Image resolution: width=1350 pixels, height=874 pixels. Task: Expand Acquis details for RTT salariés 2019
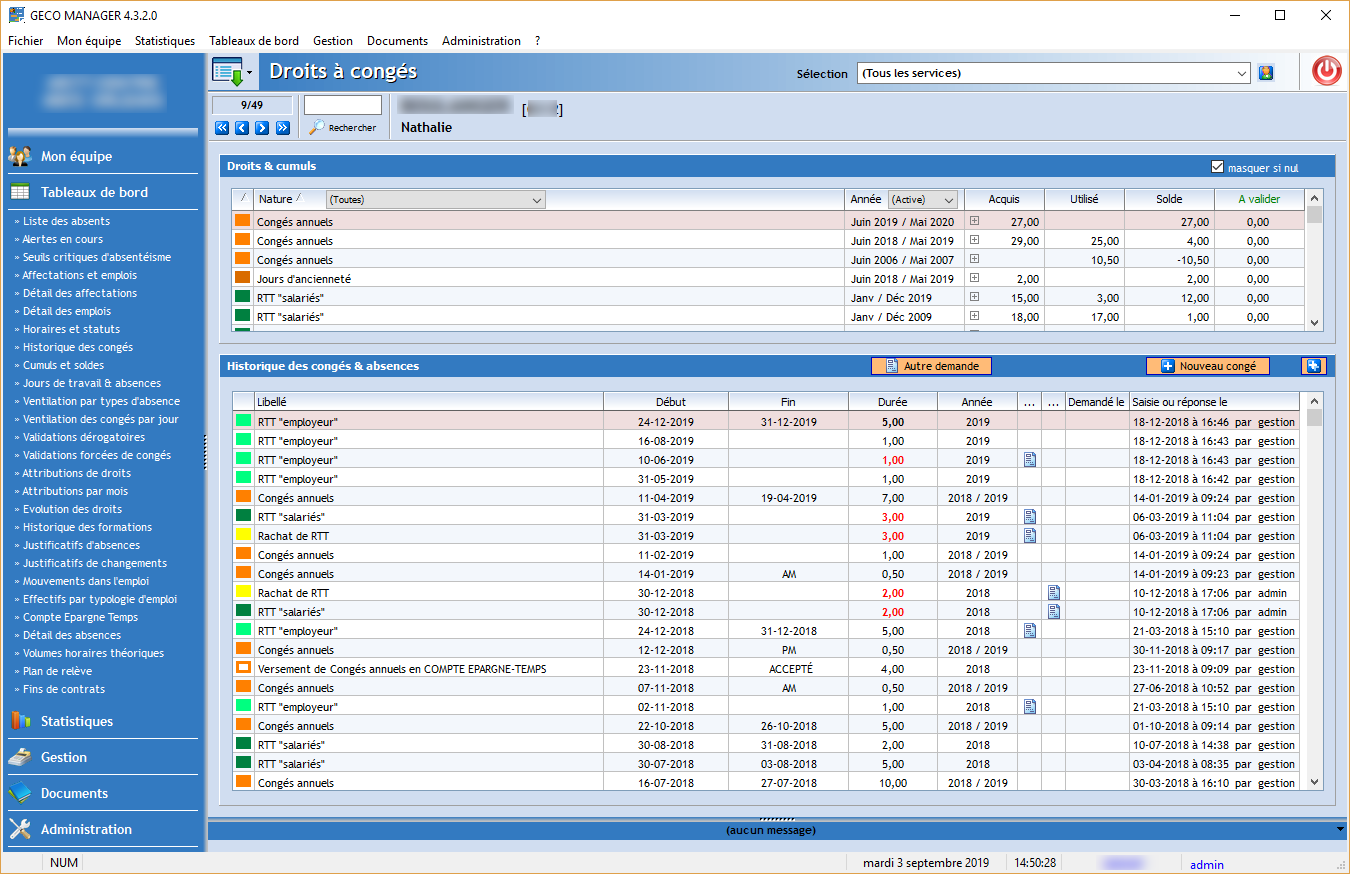coord(974,298)
